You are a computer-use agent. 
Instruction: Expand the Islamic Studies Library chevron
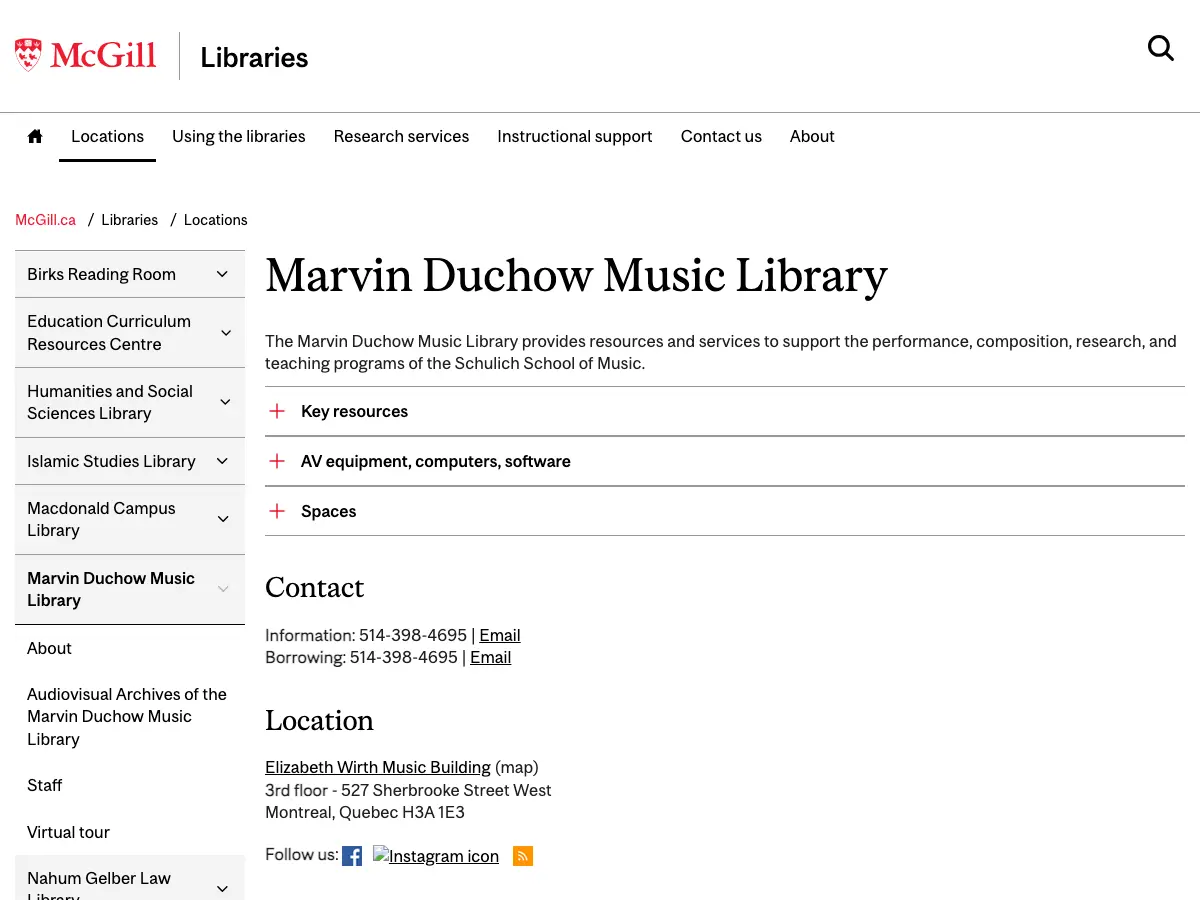point(222,461)
